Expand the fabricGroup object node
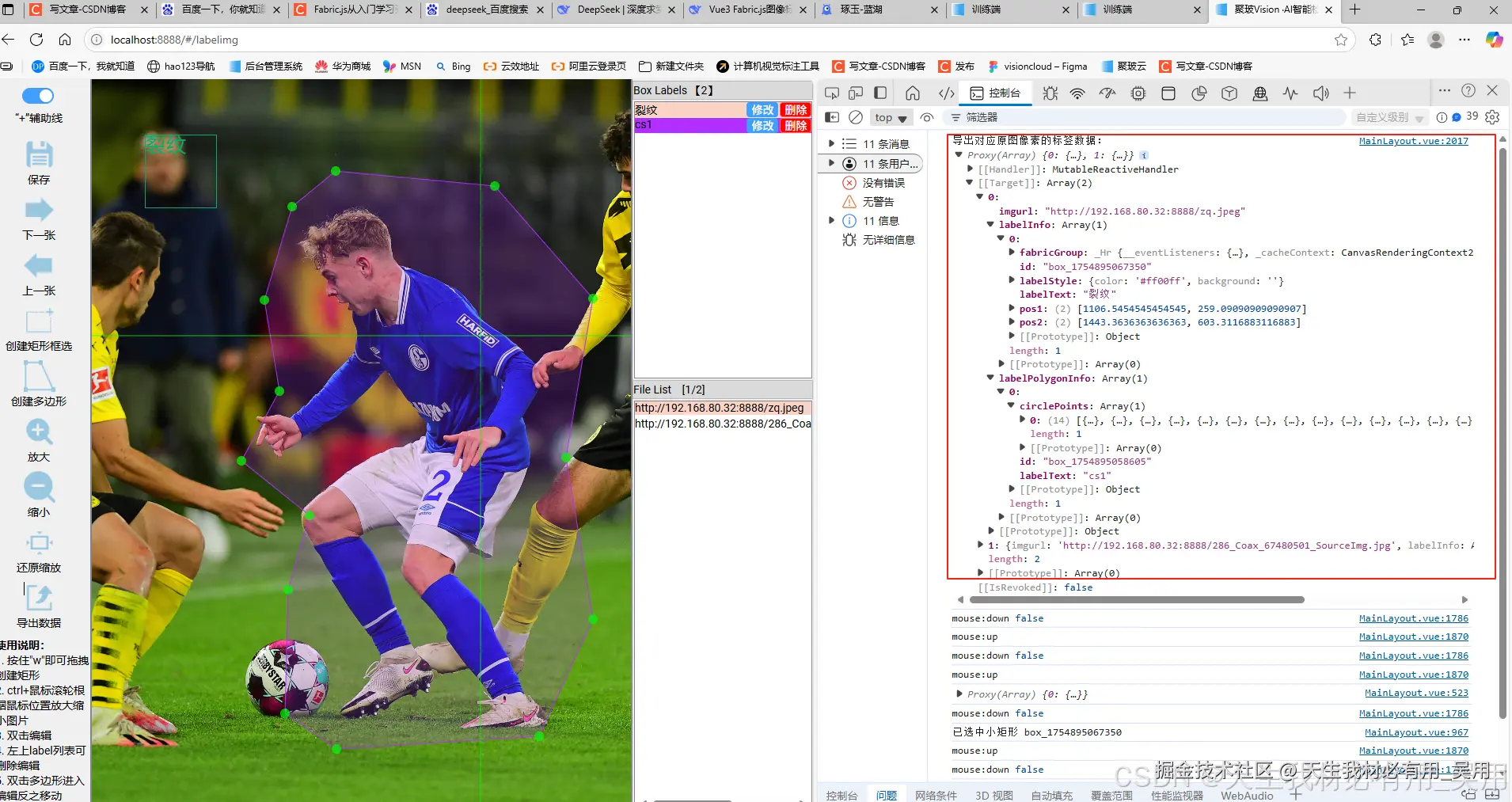Image resolution: width=1512 pixels, height=802 pixels. (x=1012, y=253)
